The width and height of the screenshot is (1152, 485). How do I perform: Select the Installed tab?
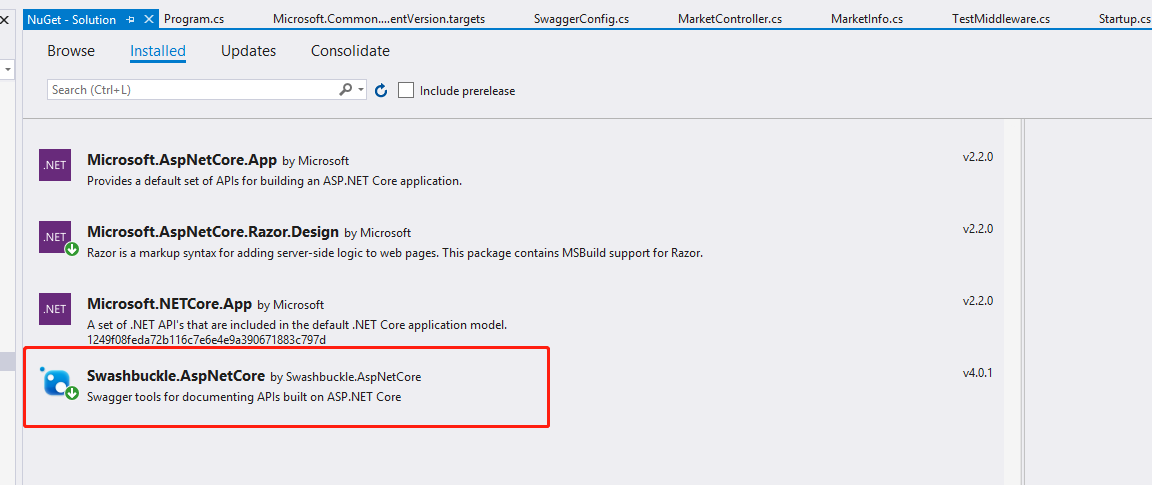(158, 51)
